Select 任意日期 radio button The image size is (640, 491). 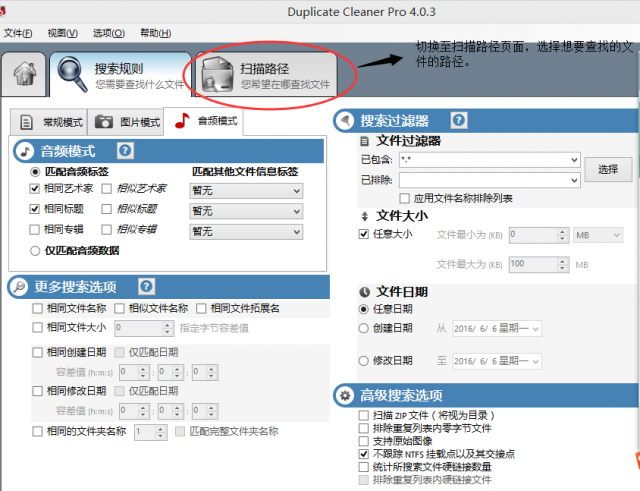pyautogui.click(x=363, y=309)
